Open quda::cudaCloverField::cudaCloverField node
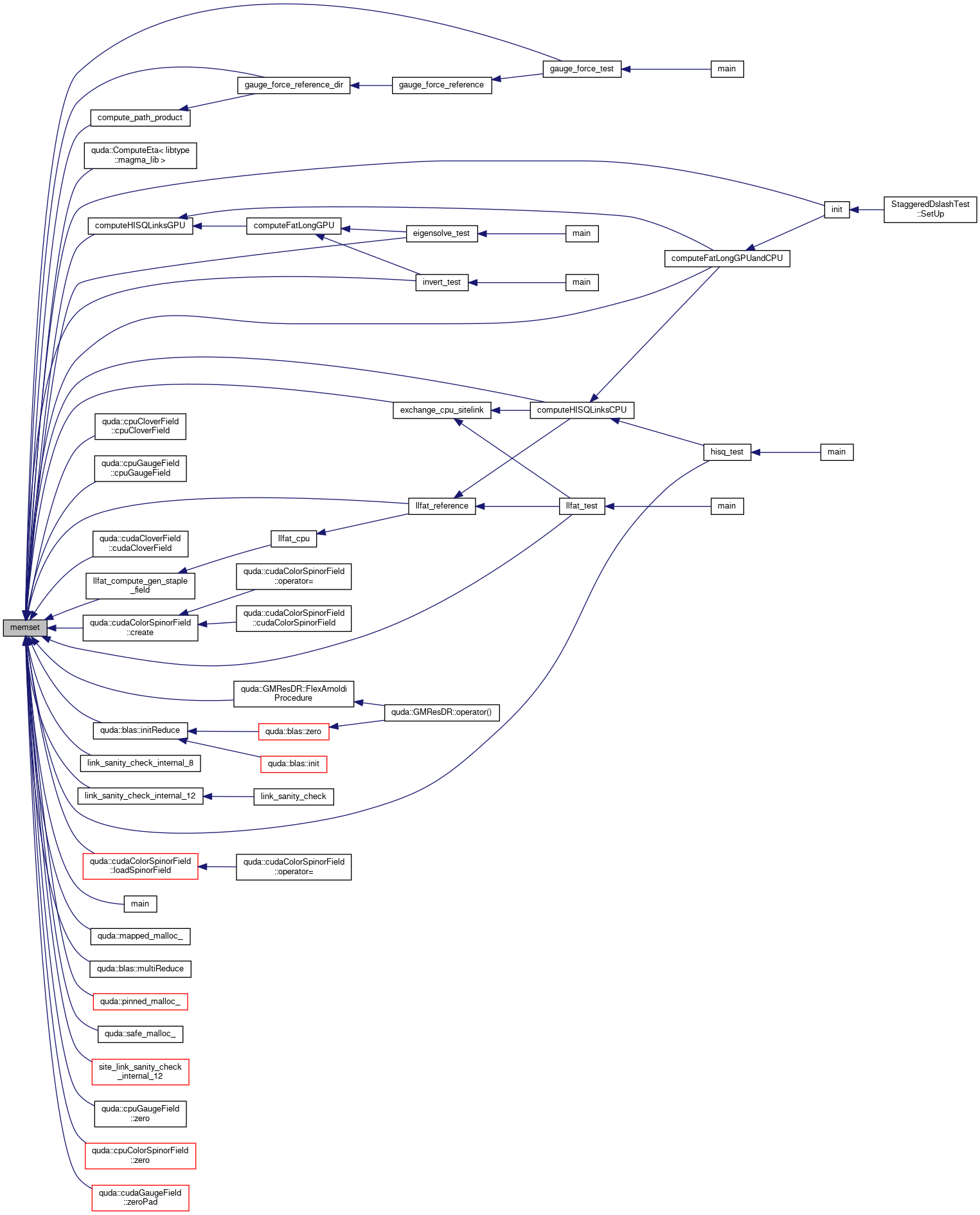This screenshot has width=980, height=1215. 140,544
